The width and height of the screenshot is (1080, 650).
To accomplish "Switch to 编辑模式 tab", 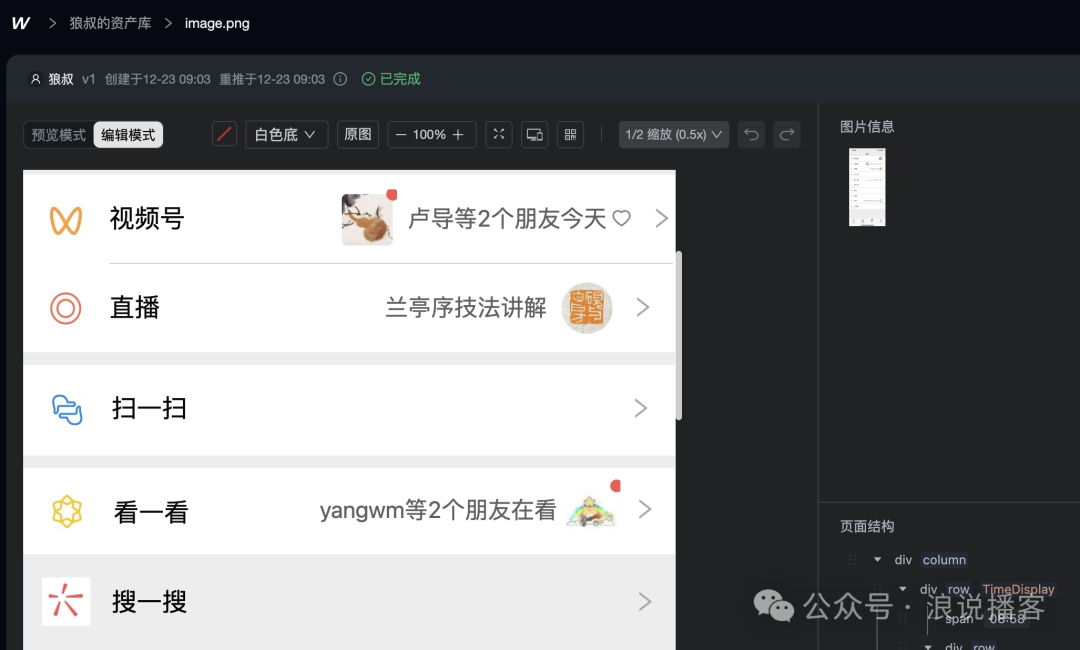I will [128, 135].
